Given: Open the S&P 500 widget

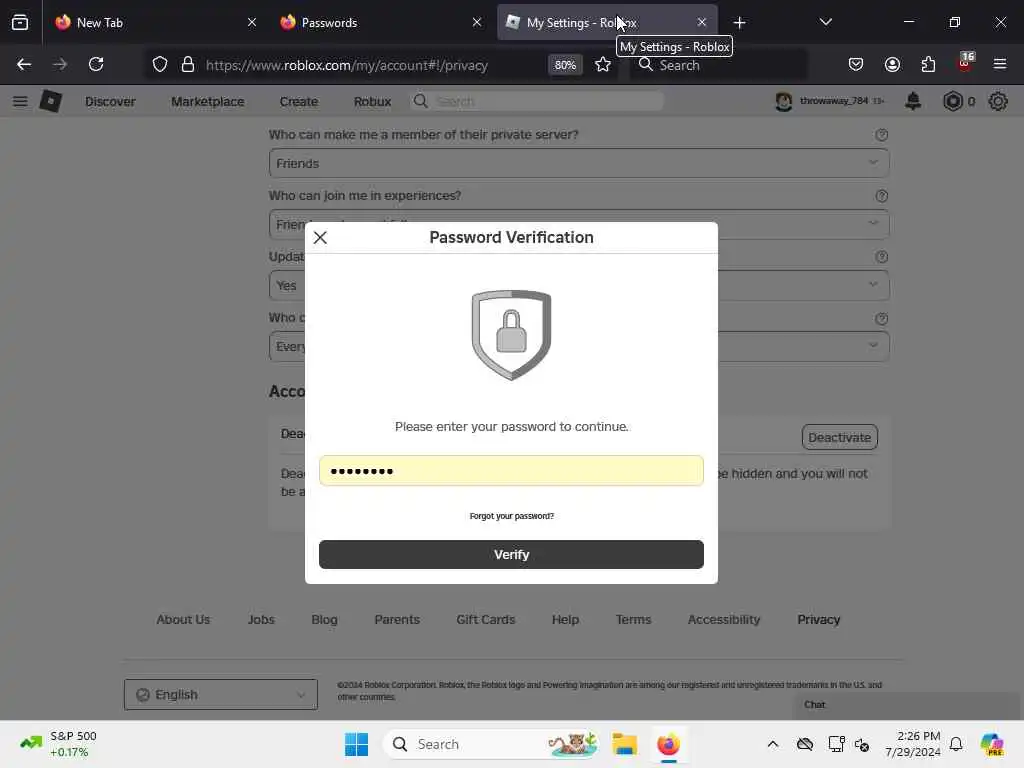Looking at the screenshot, I should [59, 744].
